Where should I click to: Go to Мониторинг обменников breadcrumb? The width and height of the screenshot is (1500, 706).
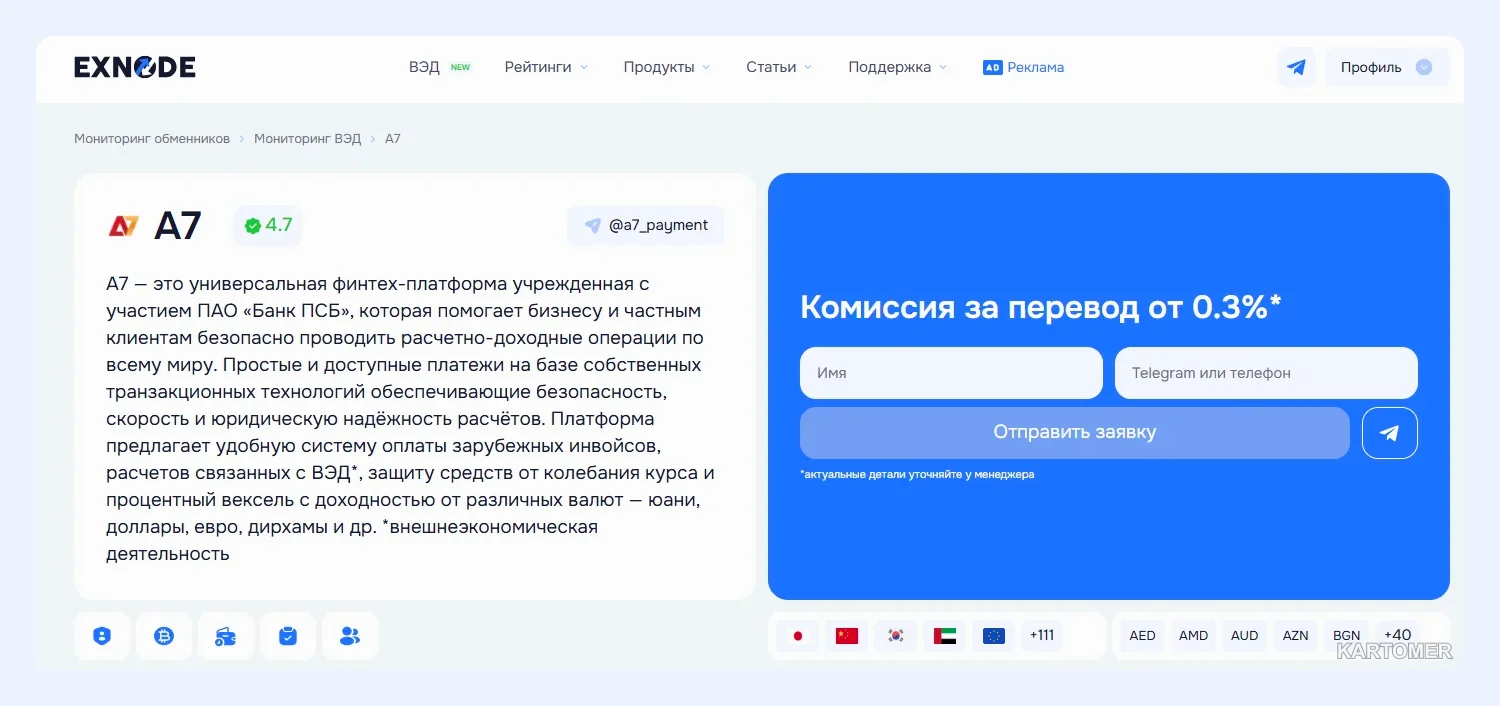pyautogui.click(x=152, y=138)
